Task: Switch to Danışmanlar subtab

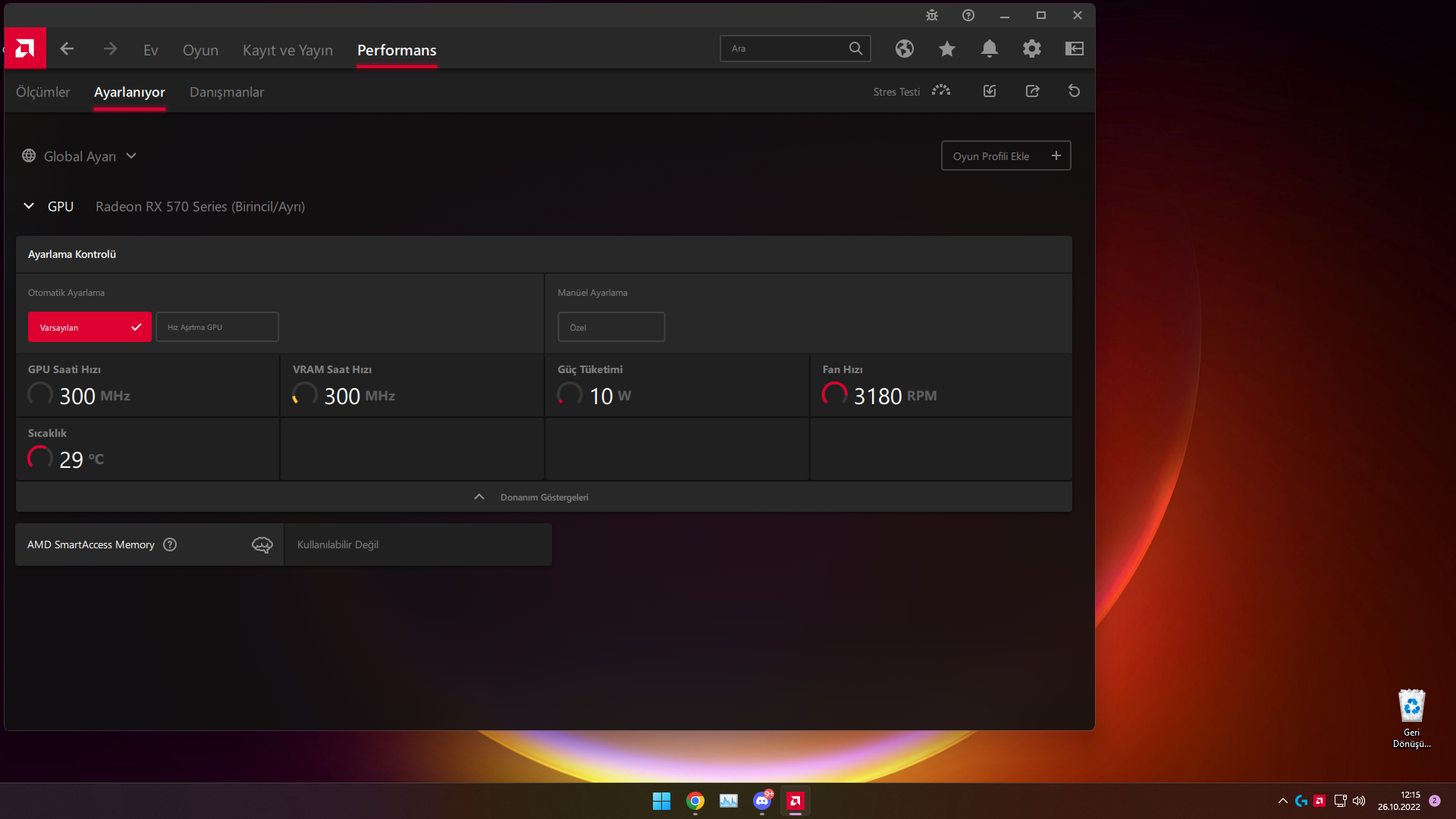Action: click(227, 92)
